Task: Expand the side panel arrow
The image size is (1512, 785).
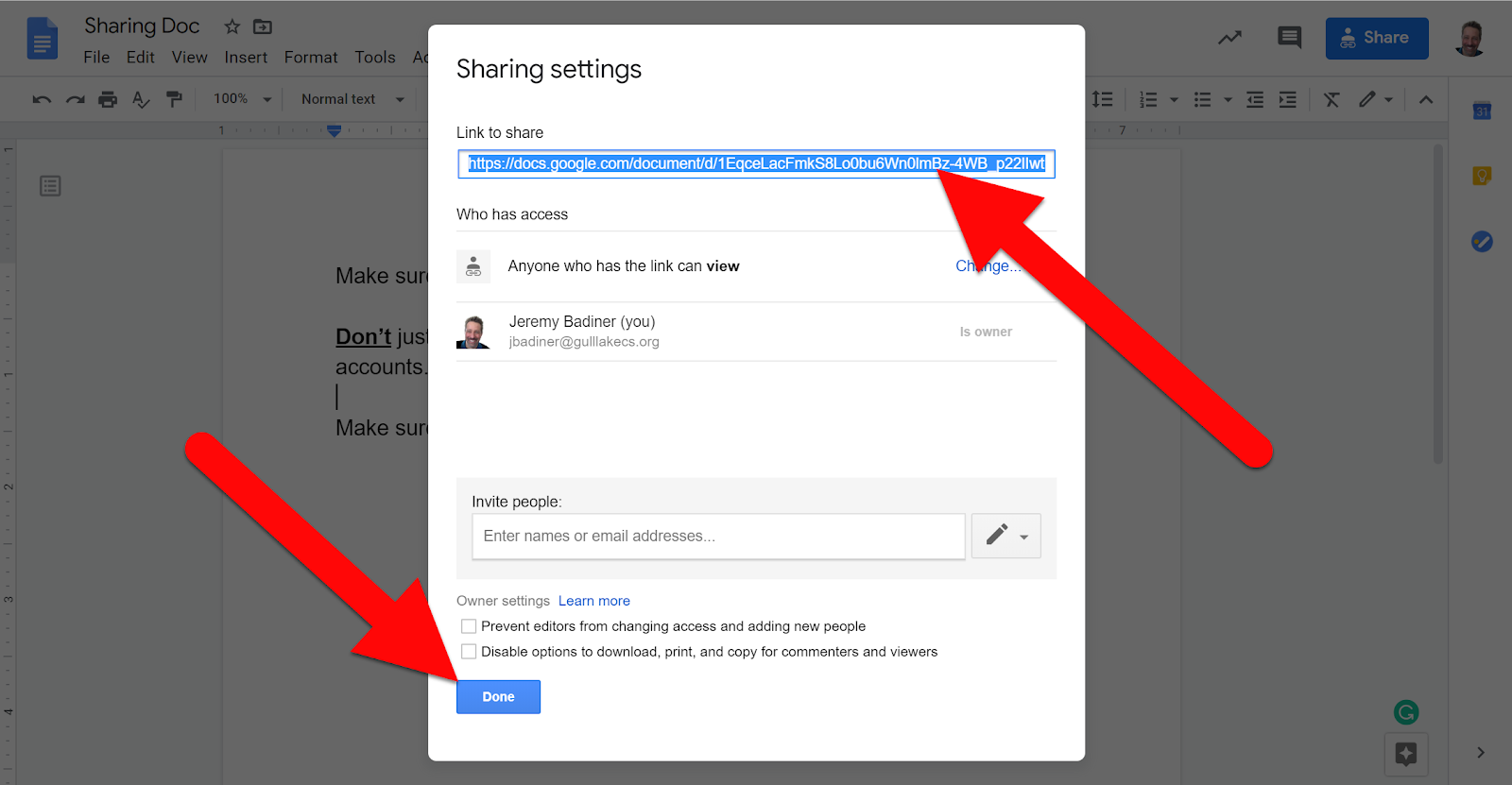Action: [1481, 753]
